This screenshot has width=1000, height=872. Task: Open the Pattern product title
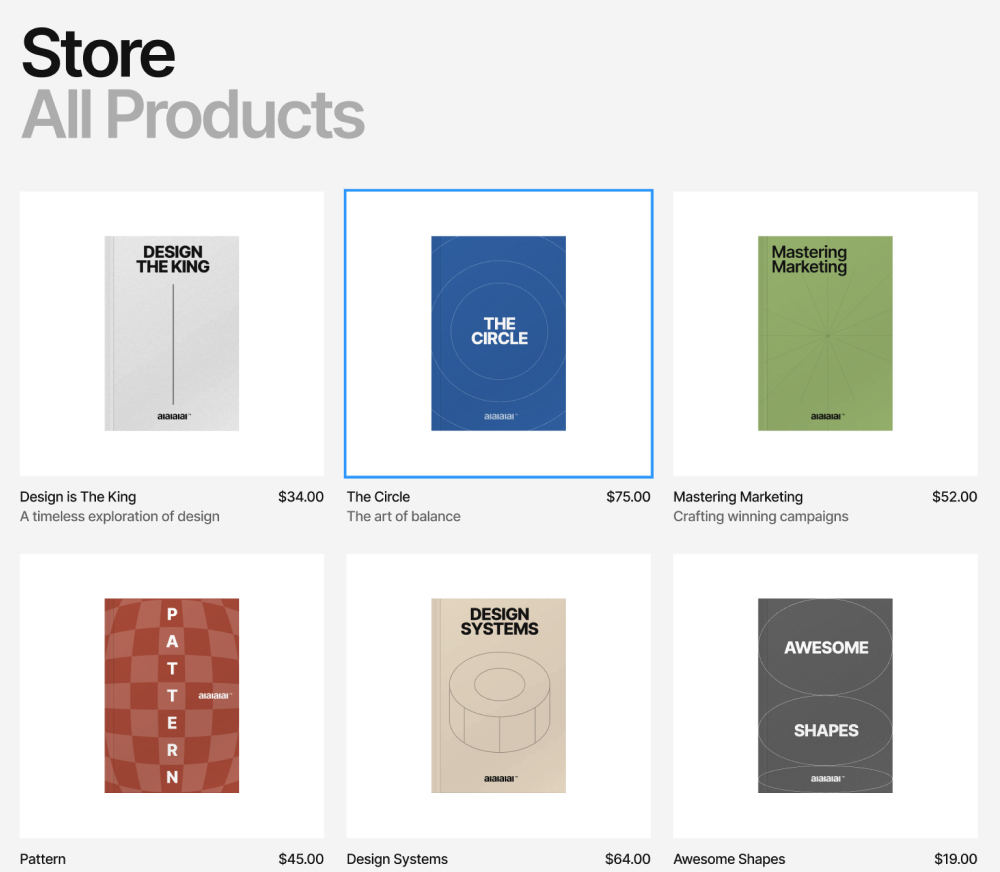coord(43,859)
